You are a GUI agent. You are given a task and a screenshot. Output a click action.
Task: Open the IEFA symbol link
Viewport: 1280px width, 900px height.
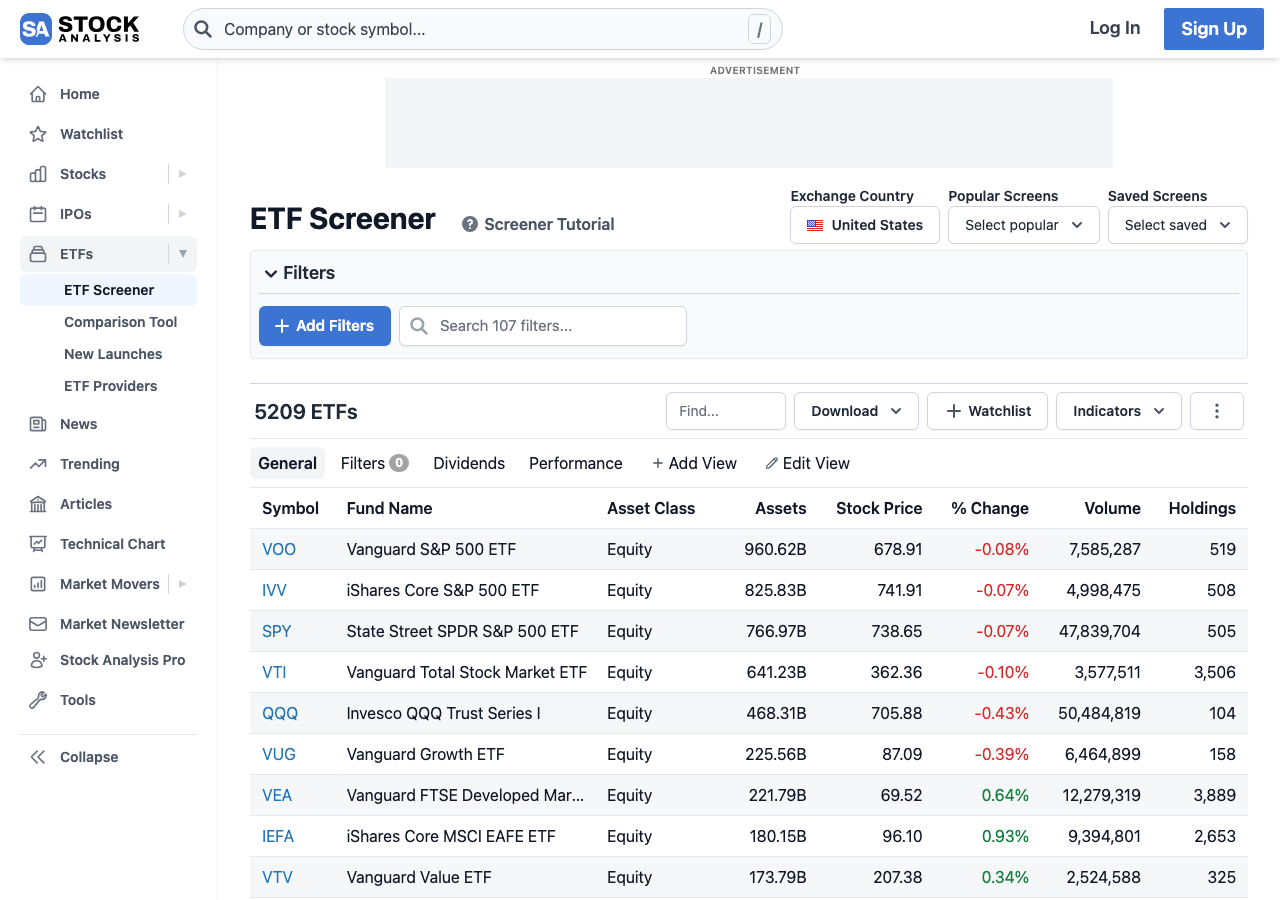pos(278,836)
